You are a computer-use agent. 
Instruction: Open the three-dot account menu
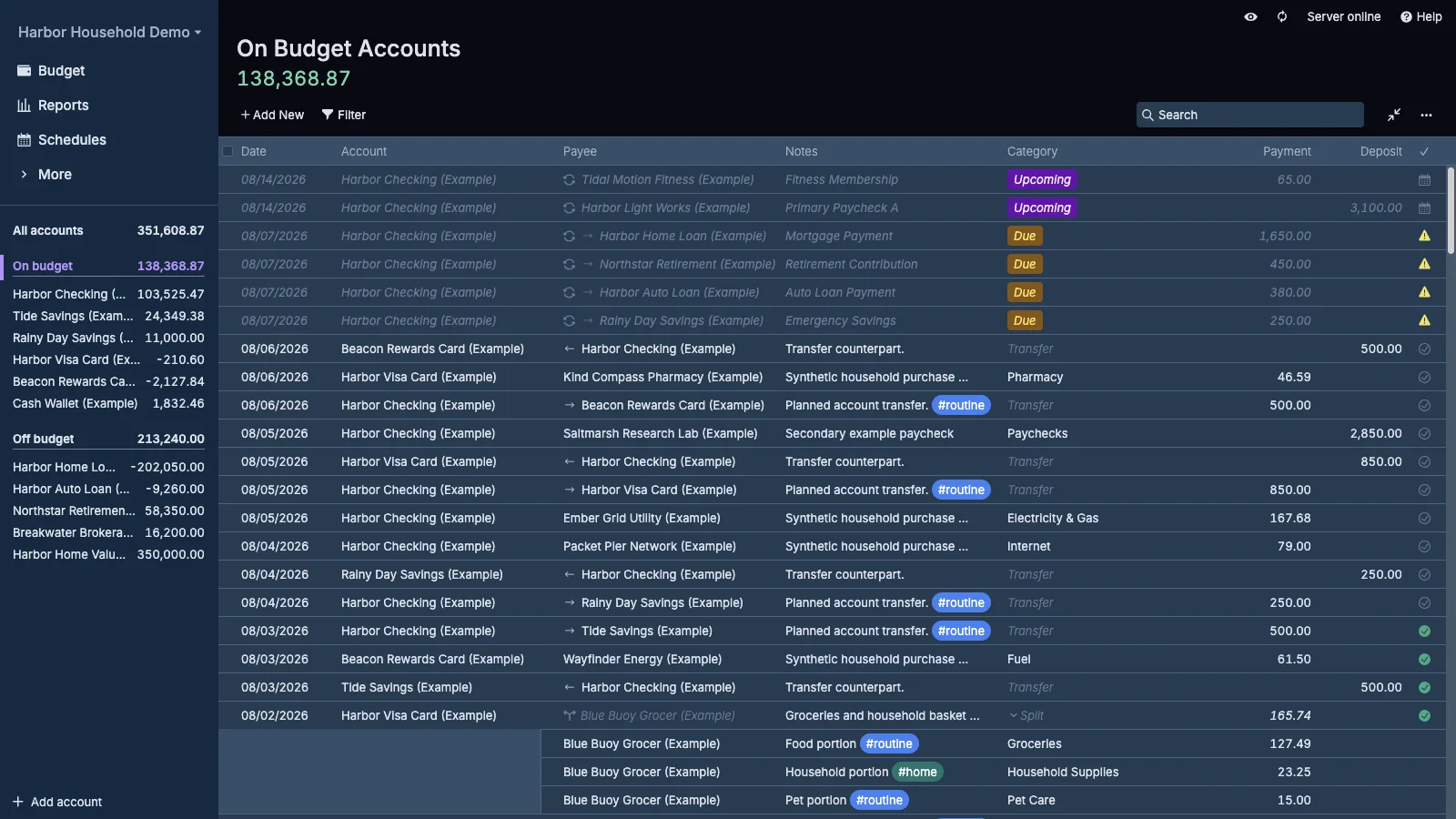click(1426, 115)
